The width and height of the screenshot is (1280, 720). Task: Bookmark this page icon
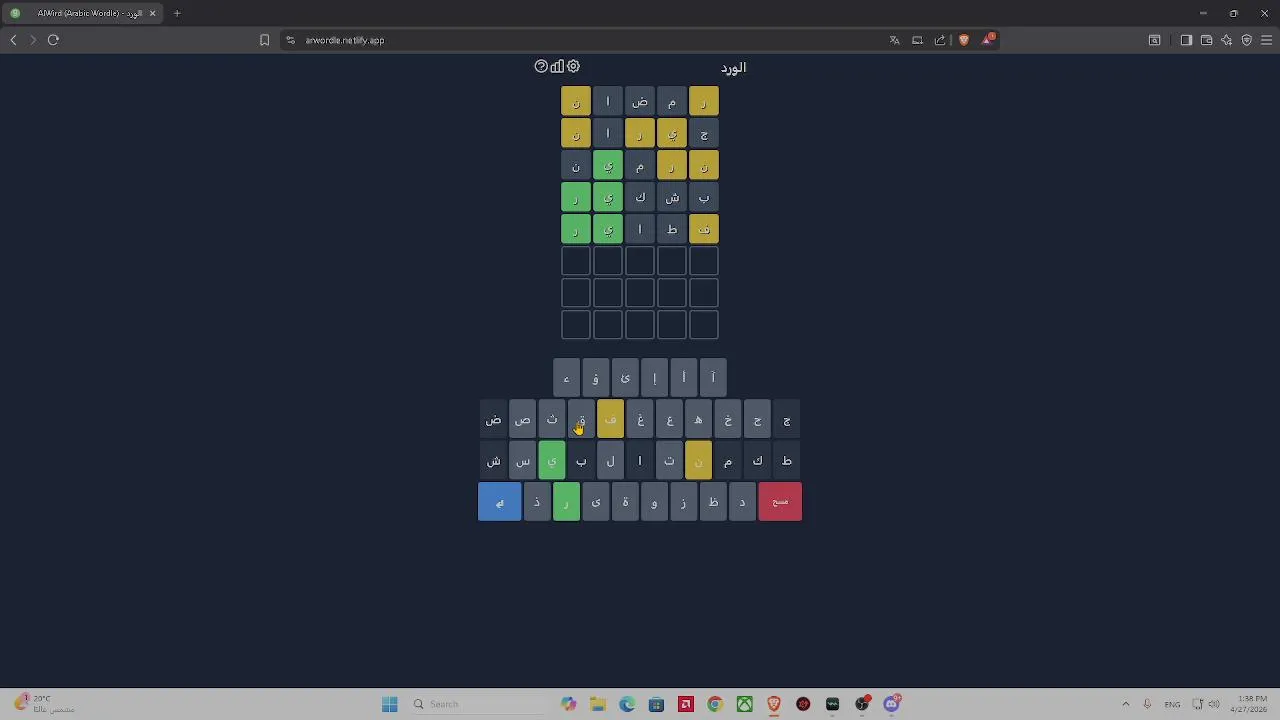pos(264,40)
